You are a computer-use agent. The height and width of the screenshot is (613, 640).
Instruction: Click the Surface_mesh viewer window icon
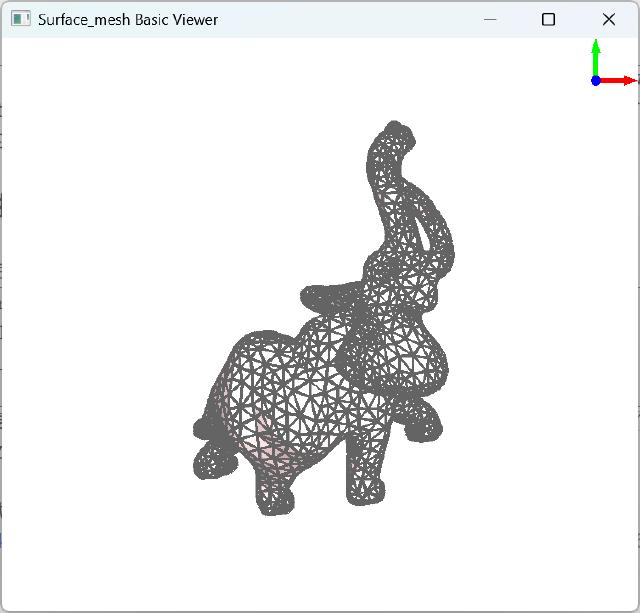tap(20, 19)
